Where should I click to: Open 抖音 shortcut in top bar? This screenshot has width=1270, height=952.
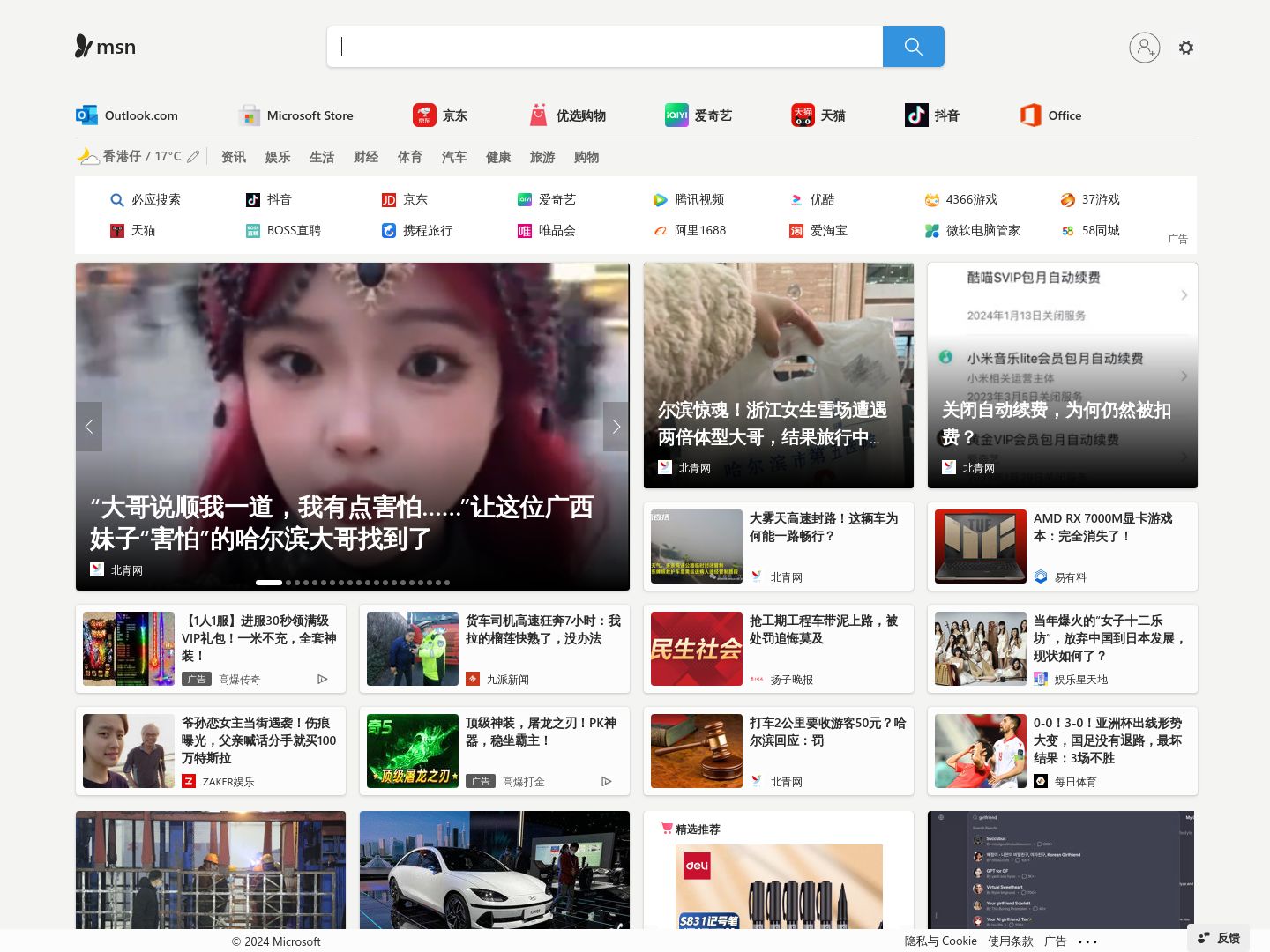(932, 115)
